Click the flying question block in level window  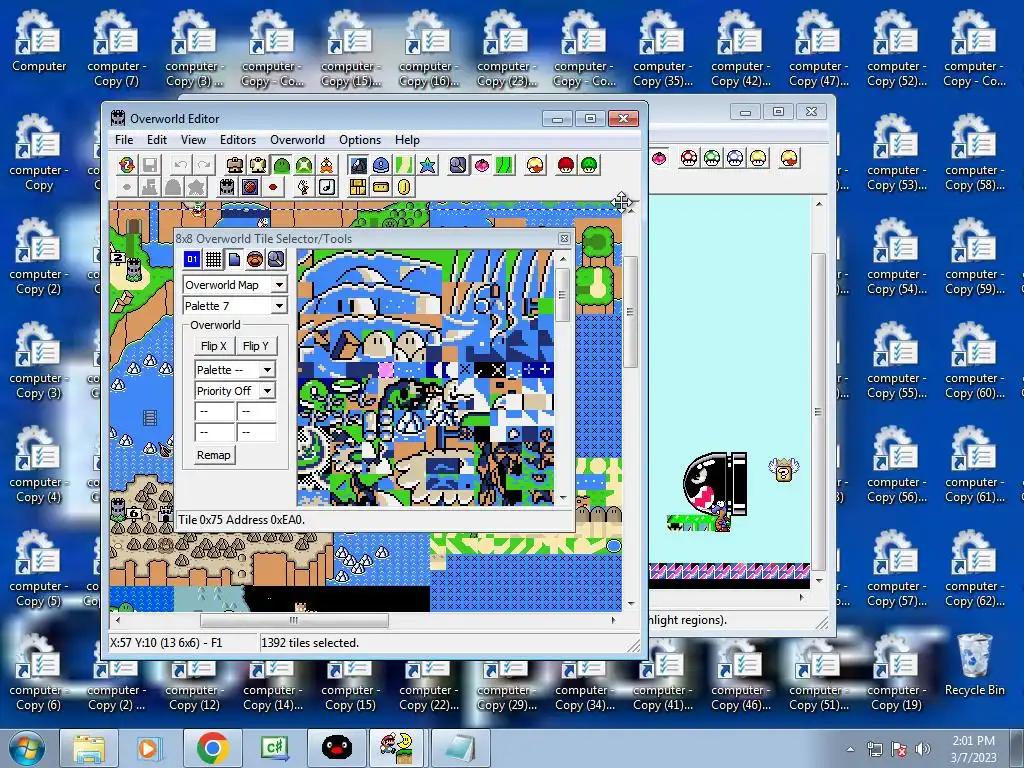[x=783, y=470]
